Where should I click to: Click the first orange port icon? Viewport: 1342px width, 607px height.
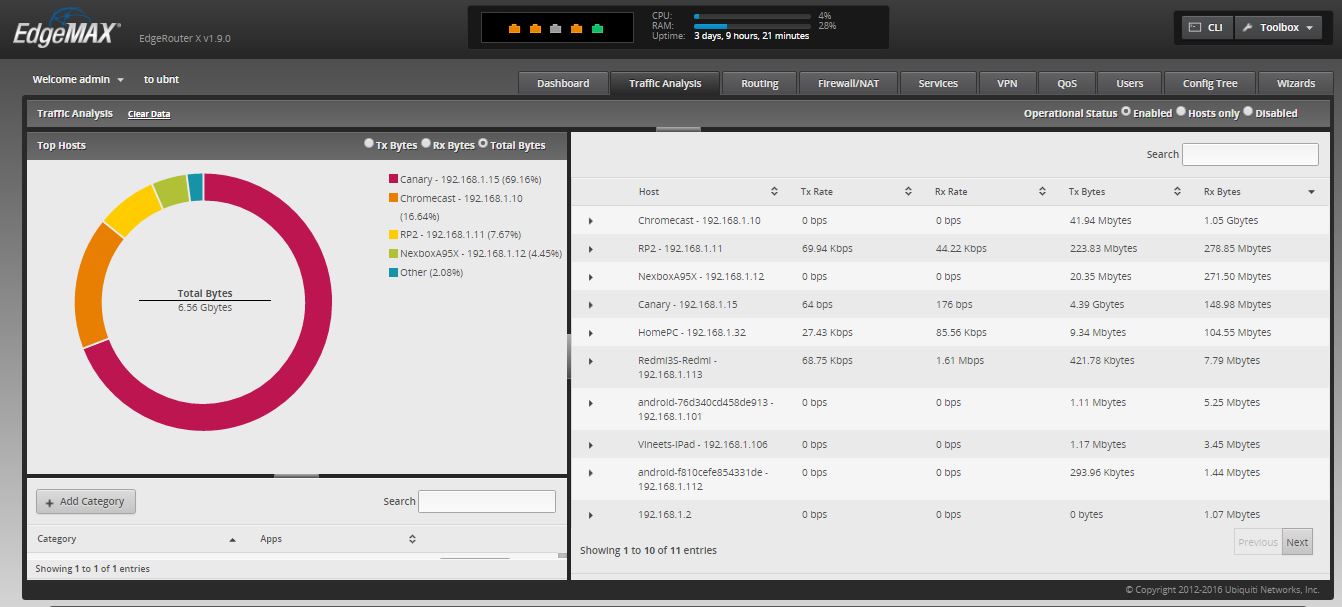click(514, 28)
